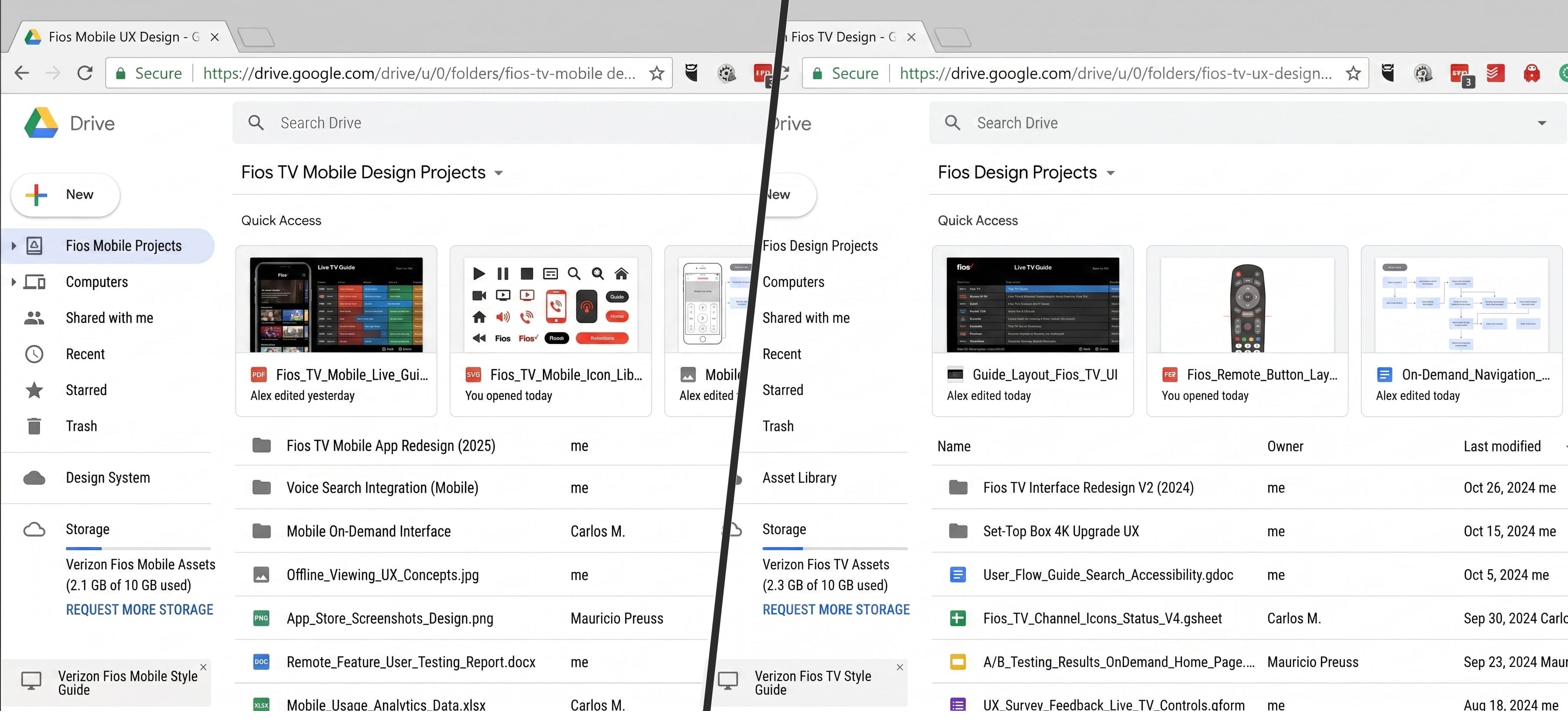Open Design System cloud in the left sidebar
This screenshot has width=1568, height=728.
(x=108, y=478)
